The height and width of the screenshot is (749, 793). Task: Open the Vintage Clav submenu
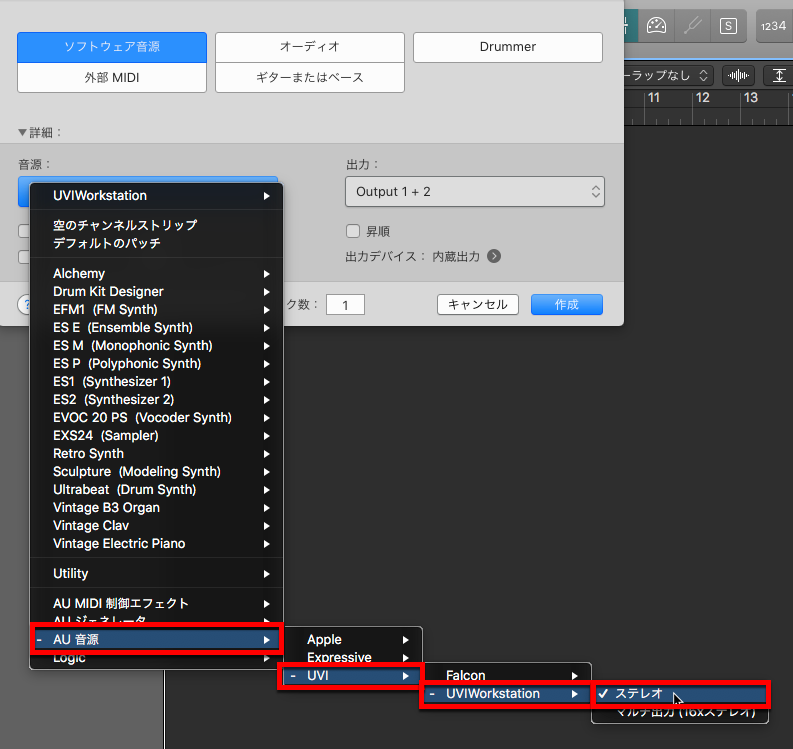pos(157,526)
